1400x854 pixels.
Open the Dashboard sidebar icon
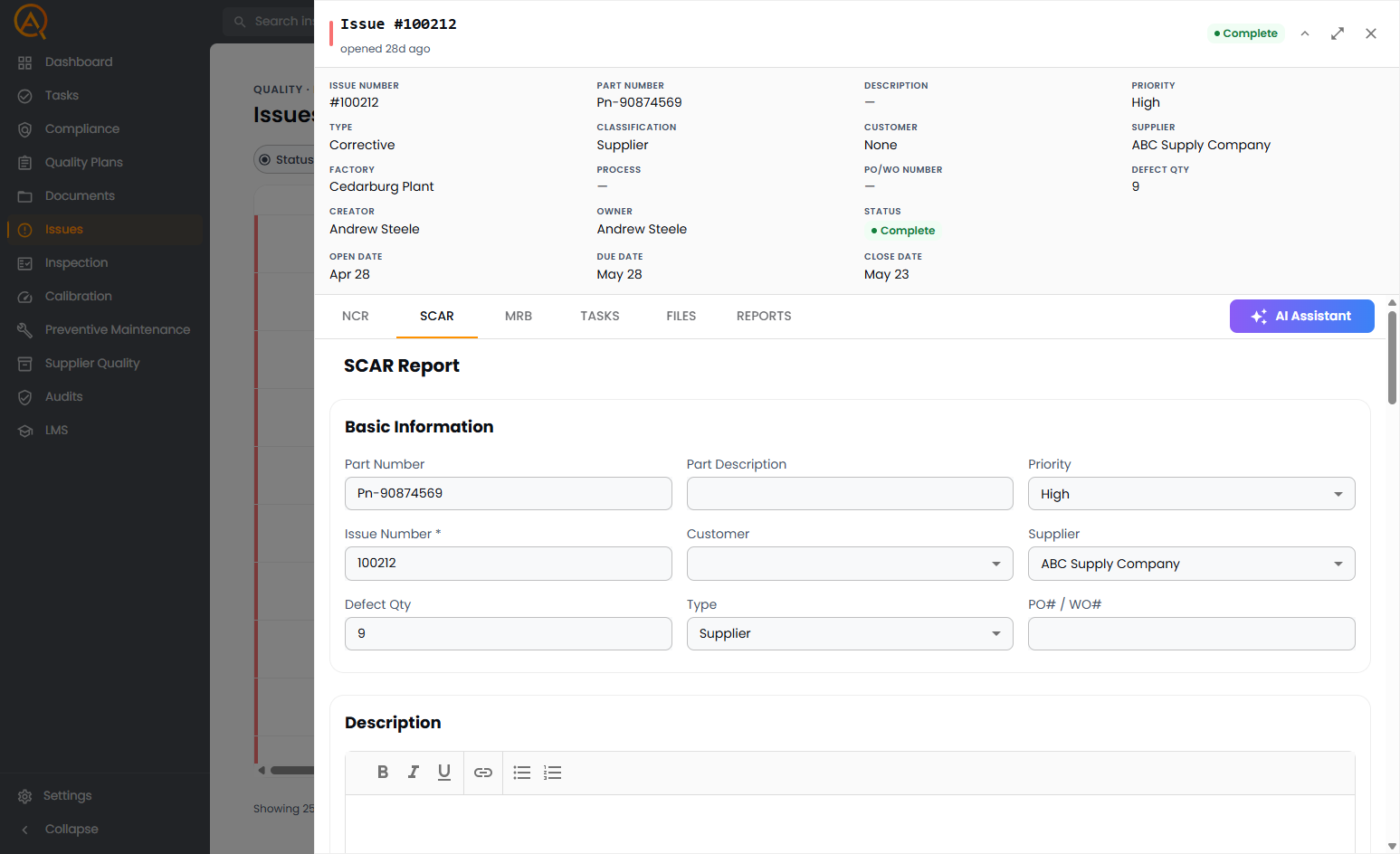click(x=25, y=62)
